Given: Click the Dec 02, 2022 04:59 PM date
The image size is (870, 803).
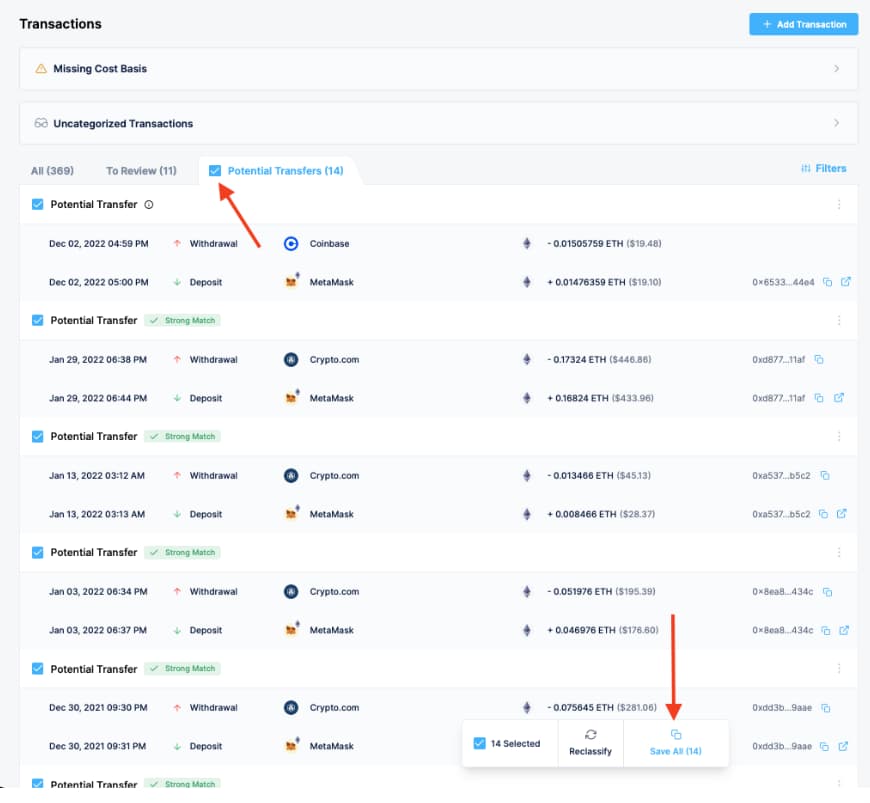Looking at the screenshot, I should 99,244.
